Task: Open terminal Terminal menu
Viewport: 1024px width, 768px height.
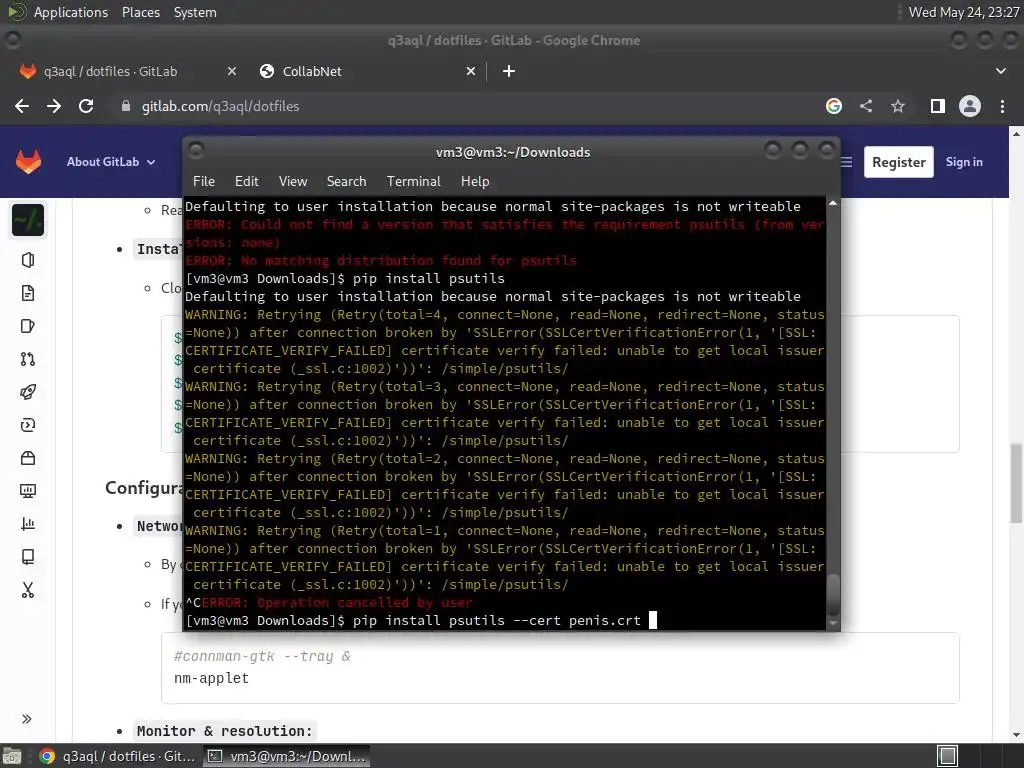Action: click(x=413, y=182)
